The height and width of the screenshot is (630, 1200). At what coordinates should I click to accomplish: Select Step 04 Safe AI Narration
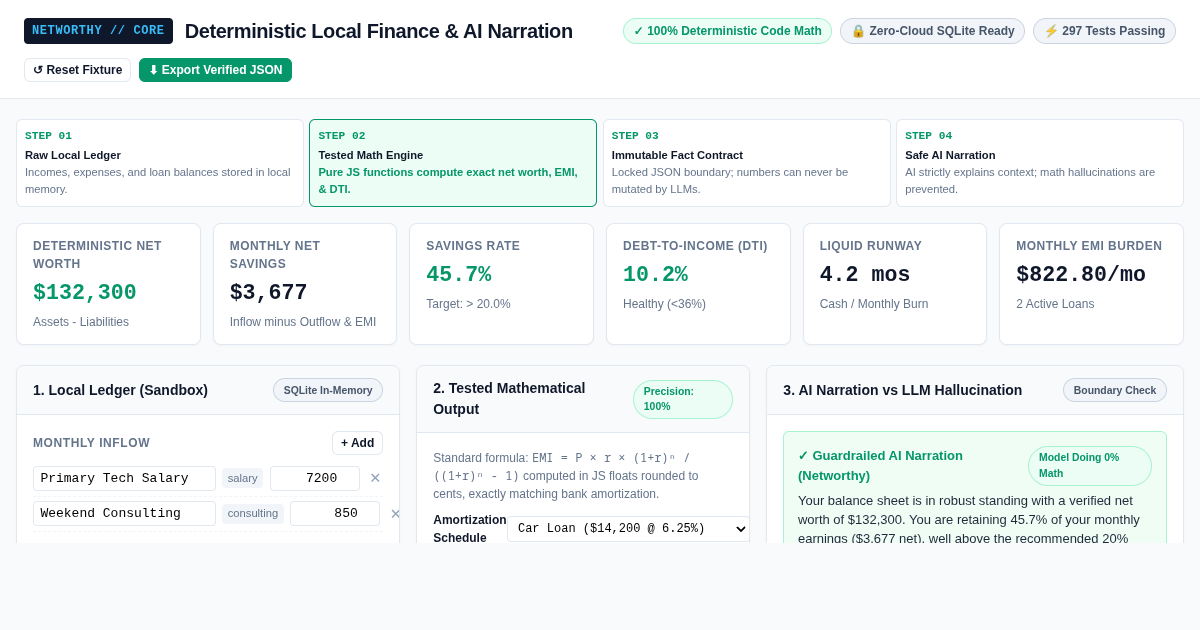(x=1040, y=163)
